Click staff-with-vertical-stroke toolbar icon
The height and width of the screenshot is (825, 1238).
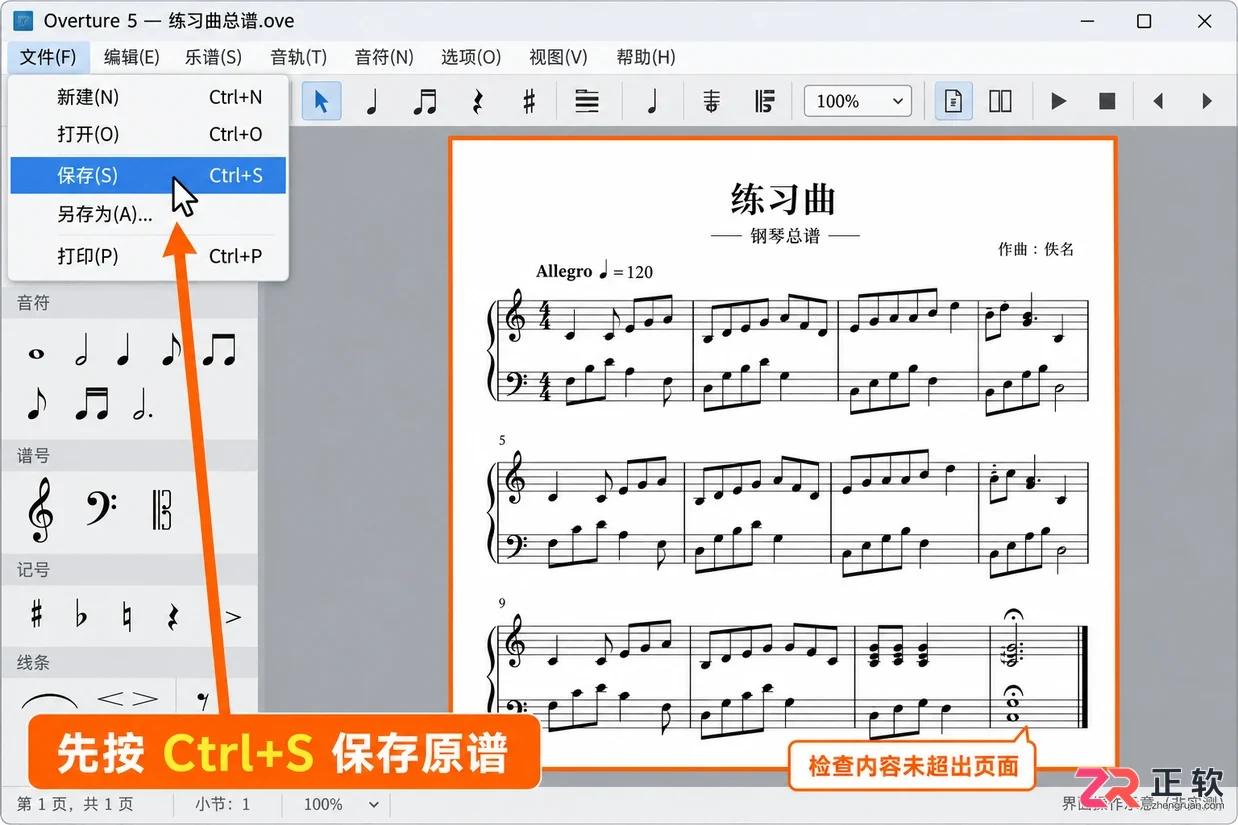[x=711, y=101]
